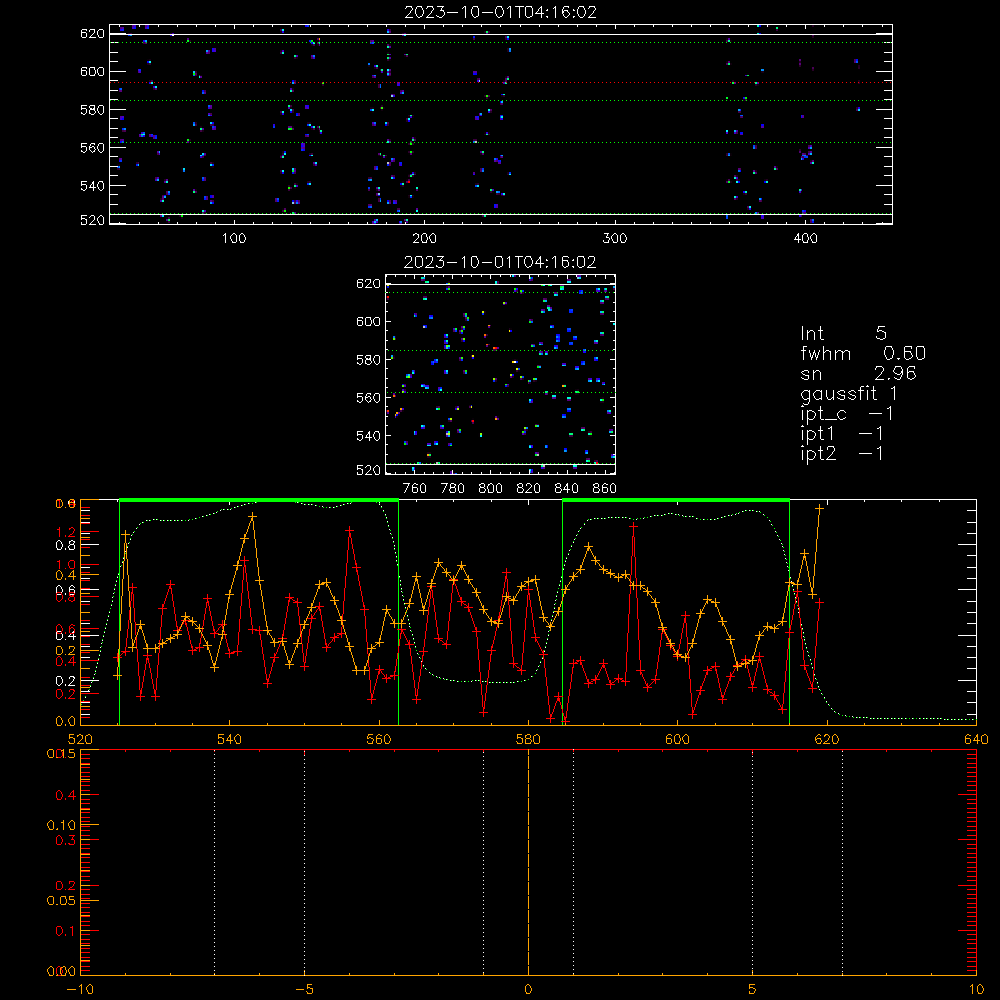Viewport: 1000px width, 1000px height.
Task: Click the '0' x-axis label of the bottom plot
Action: 528,989
